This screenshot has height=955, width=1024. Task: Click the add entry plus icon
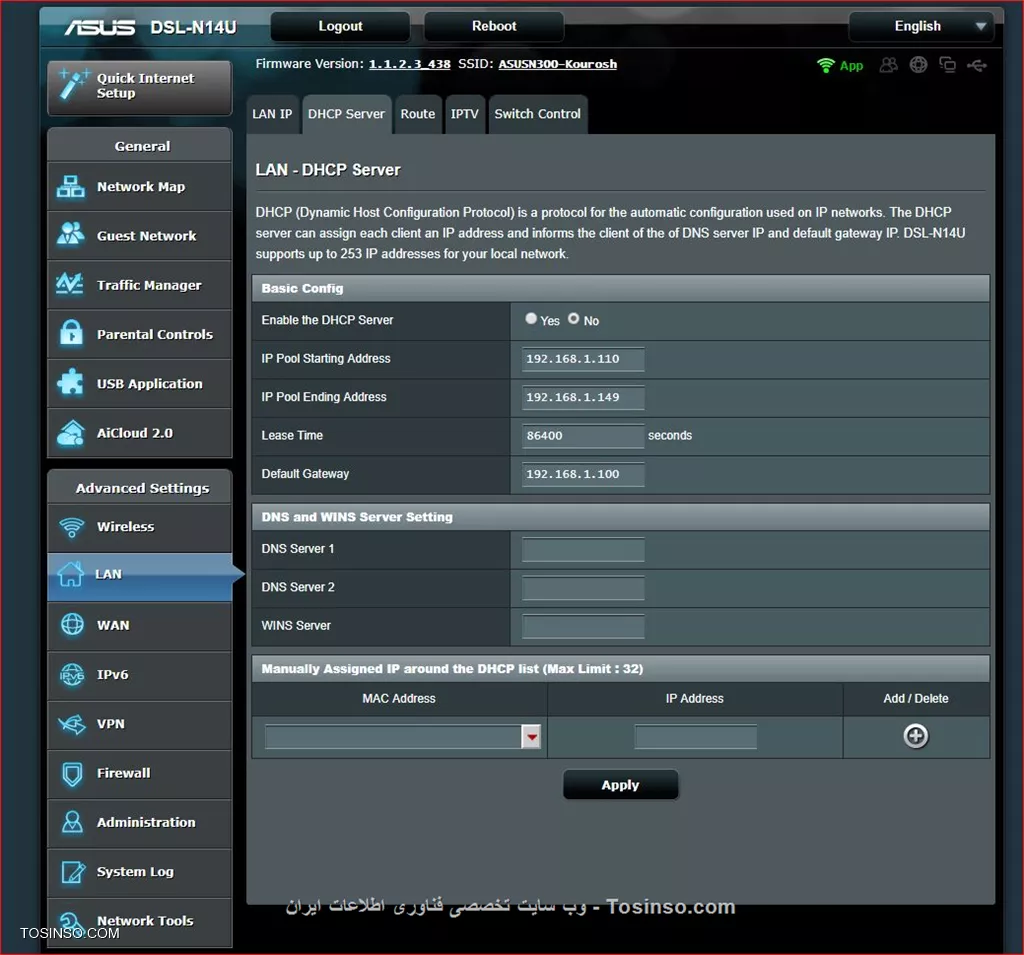tap(916, 736)
